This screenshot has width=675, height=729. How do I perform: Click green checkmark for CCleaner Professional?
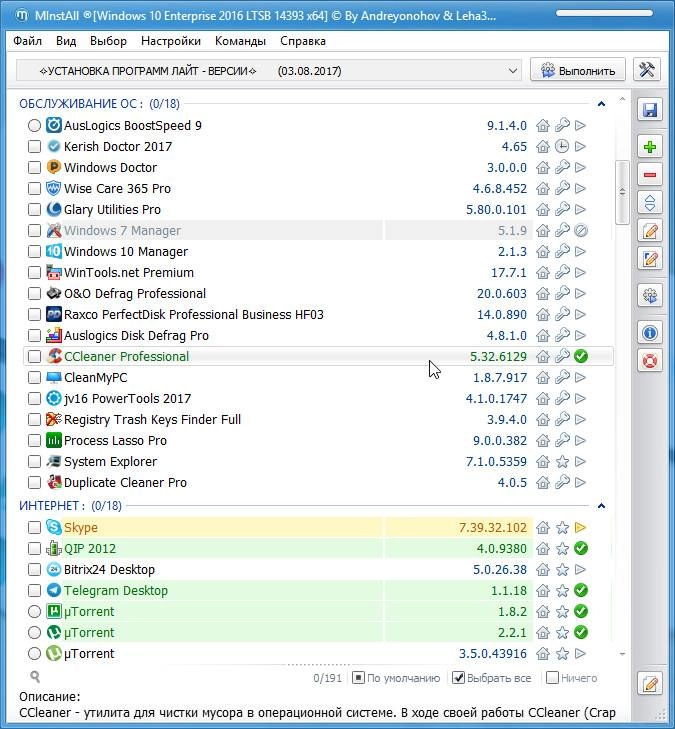click(x=581, y=356)
